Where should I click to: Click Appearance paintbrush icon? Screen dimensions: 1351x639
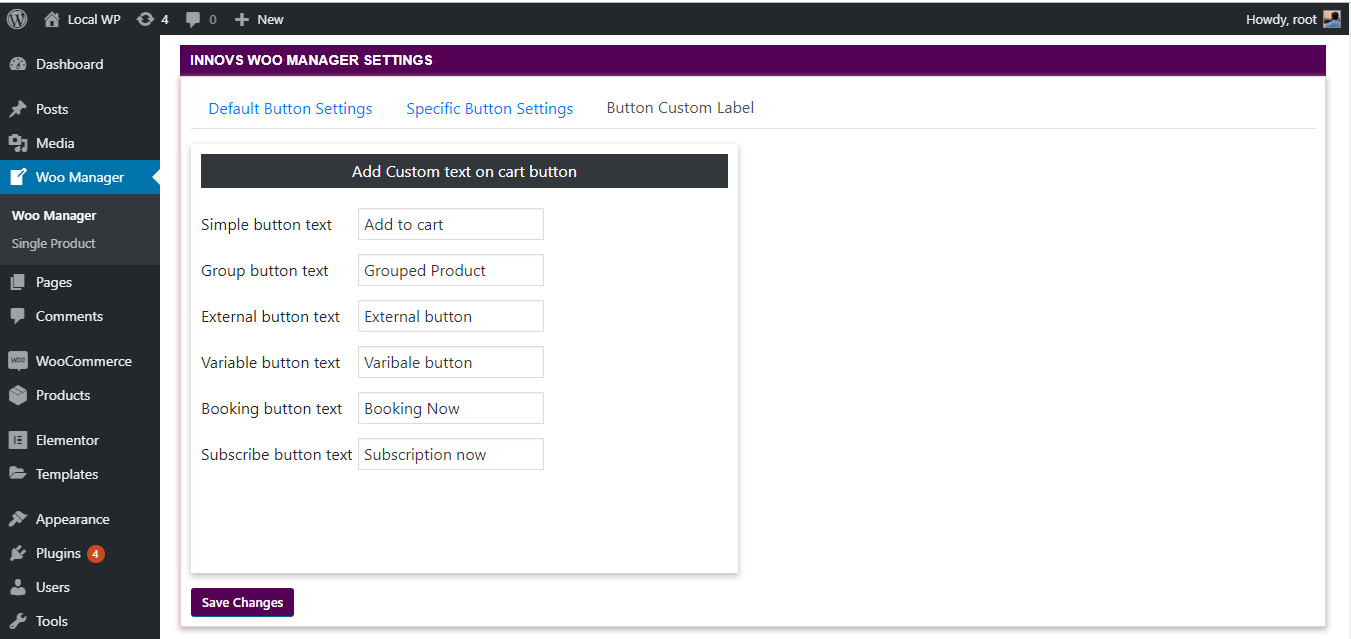click(x=18, y=519)
